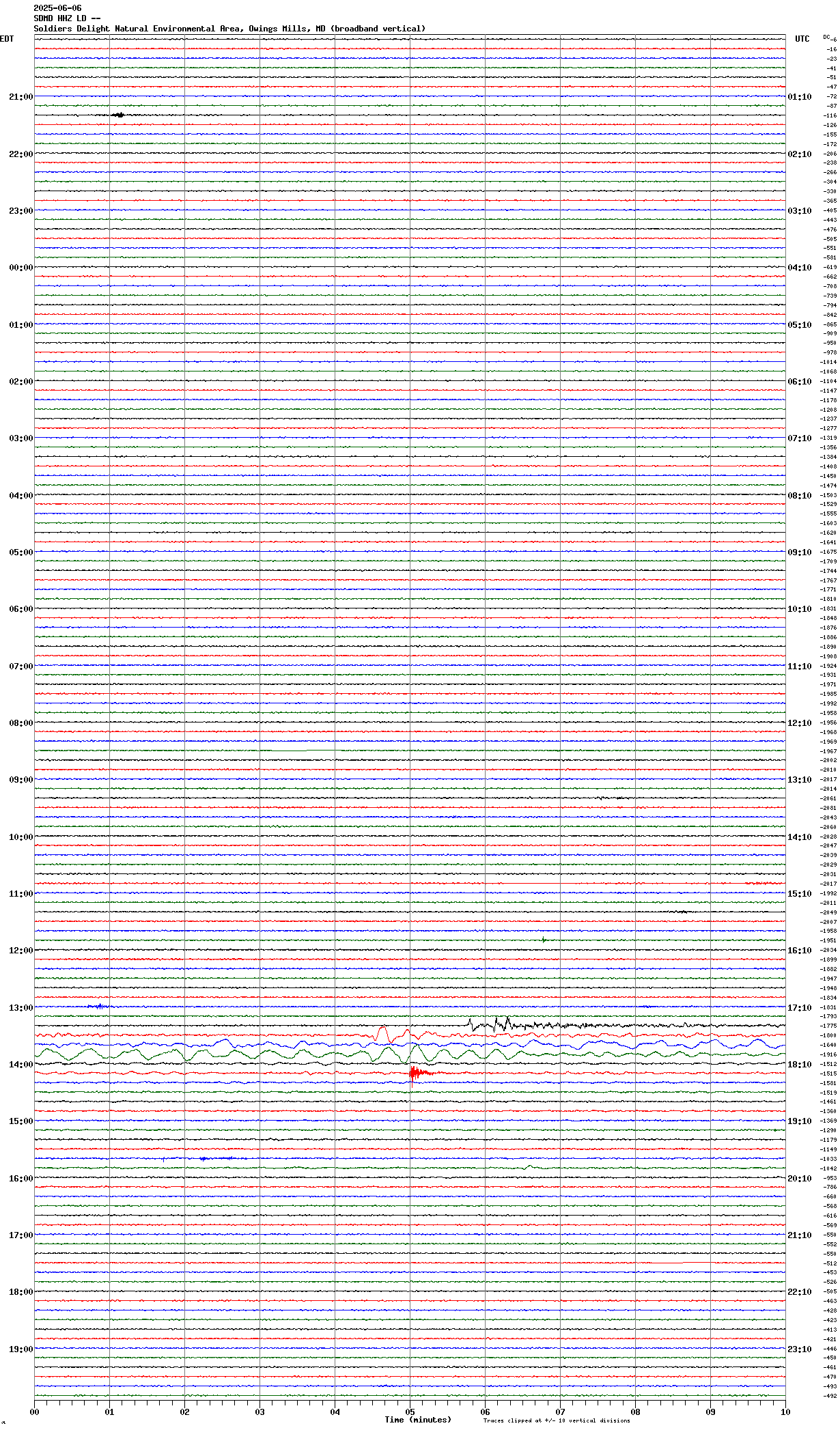Click the EDT timezone label
This screenshot has width=840, height=1430.
click(x=7, y=39)
